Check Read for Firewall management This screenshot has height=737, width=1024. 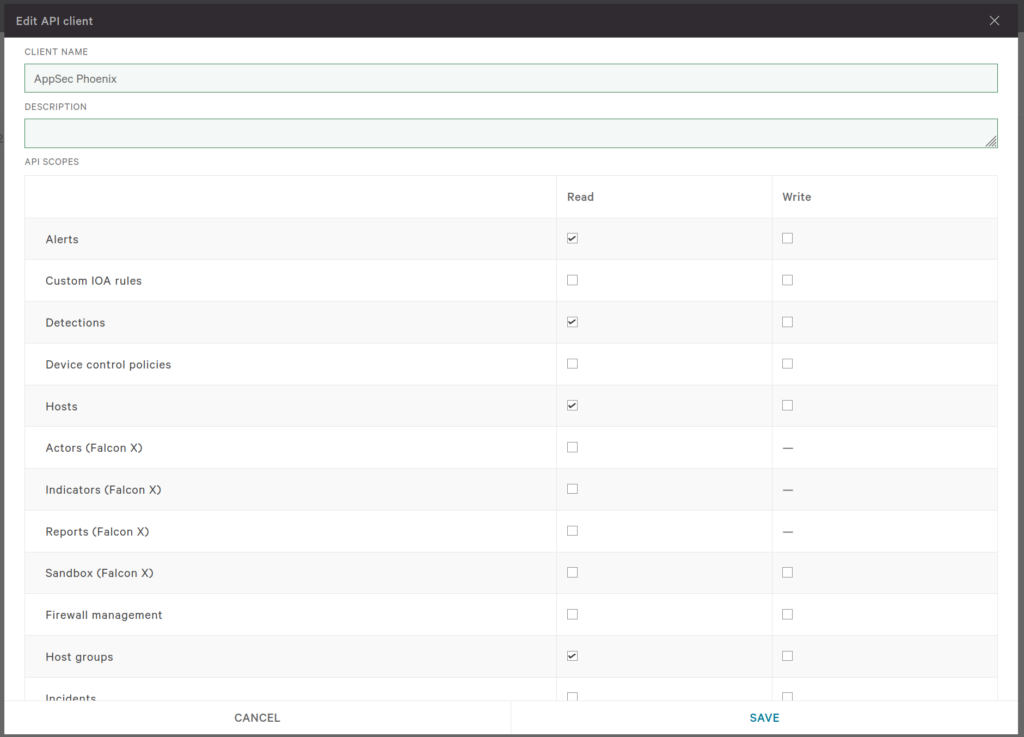572,614
